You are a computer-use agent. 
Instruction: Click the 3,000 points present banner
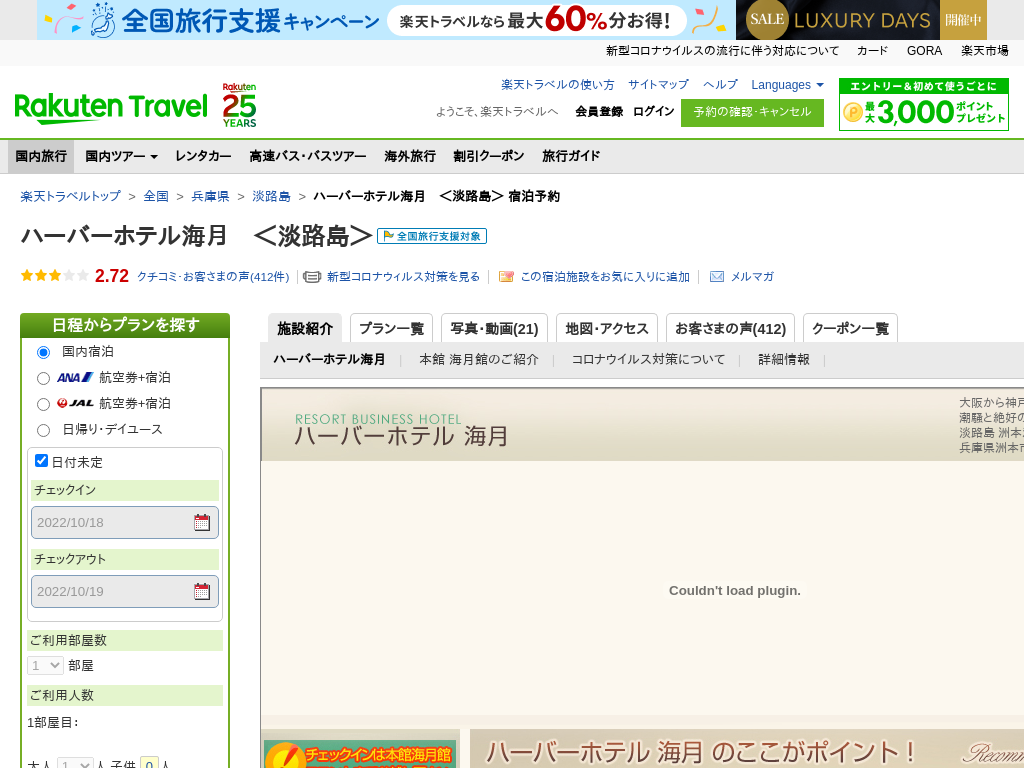pyautogui.click(x=923, y=104)
